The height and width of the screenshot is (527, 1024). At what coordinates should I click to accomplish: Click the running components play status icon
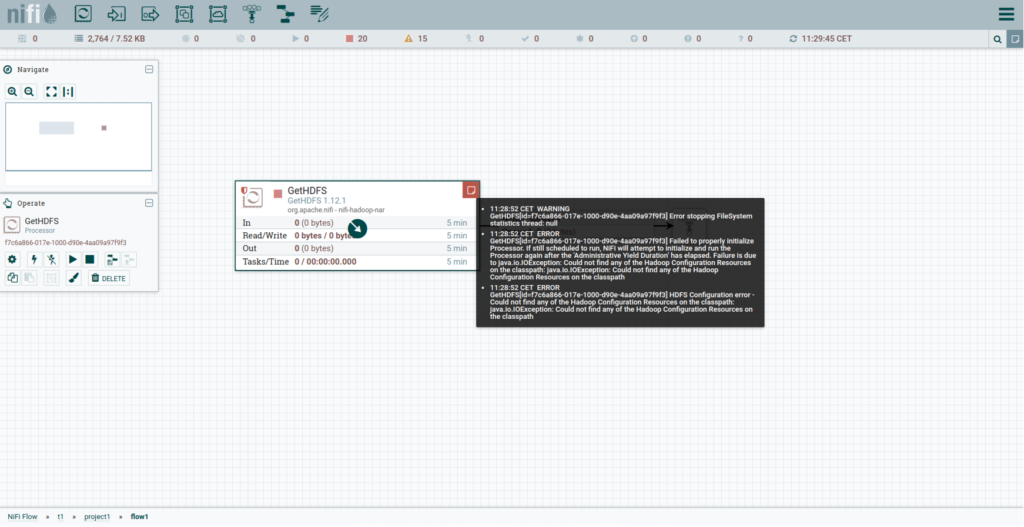(x=296, y=39)
